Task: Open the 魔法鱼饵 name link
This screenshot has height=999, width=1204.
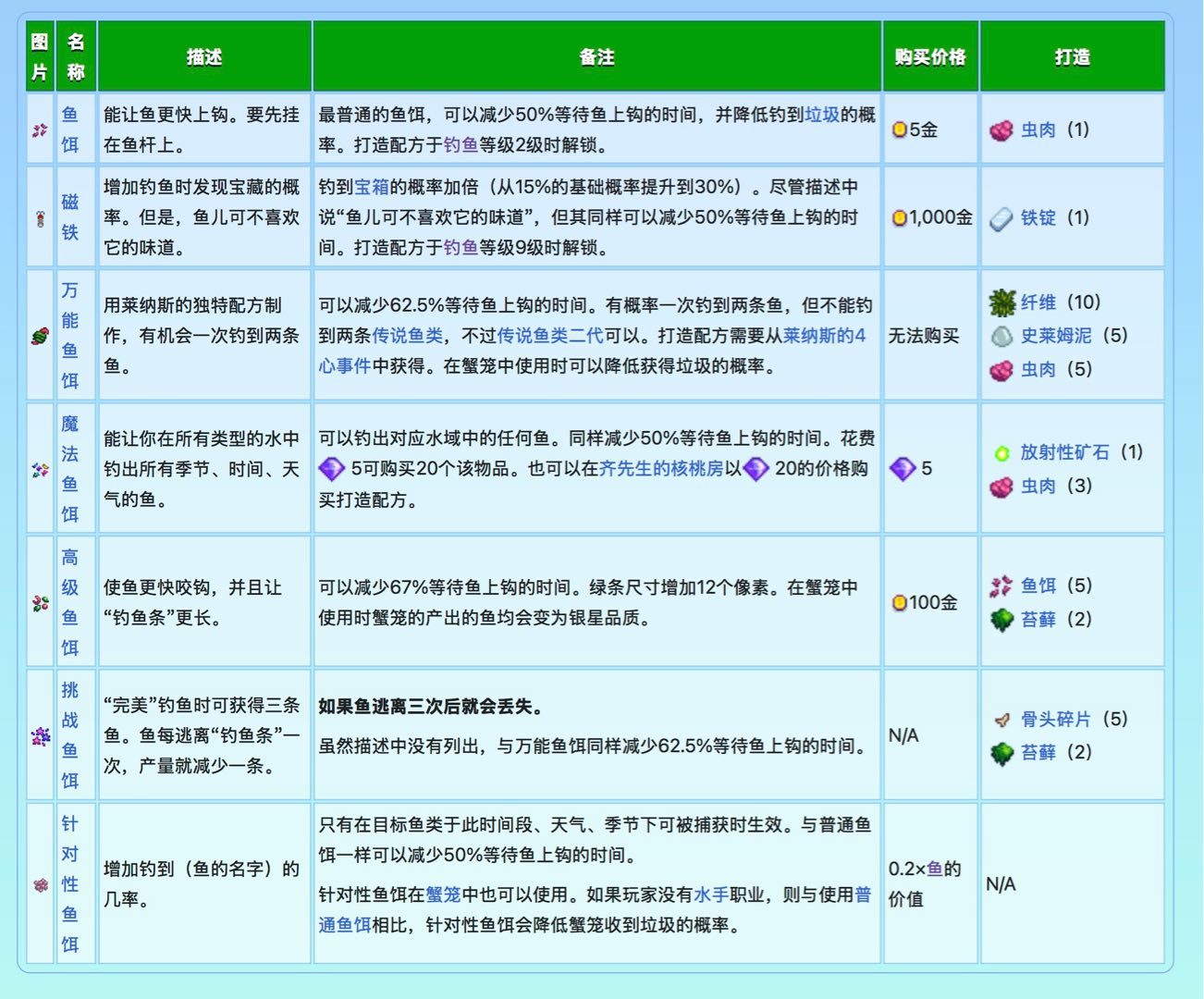Action: (x=70, y=468)
